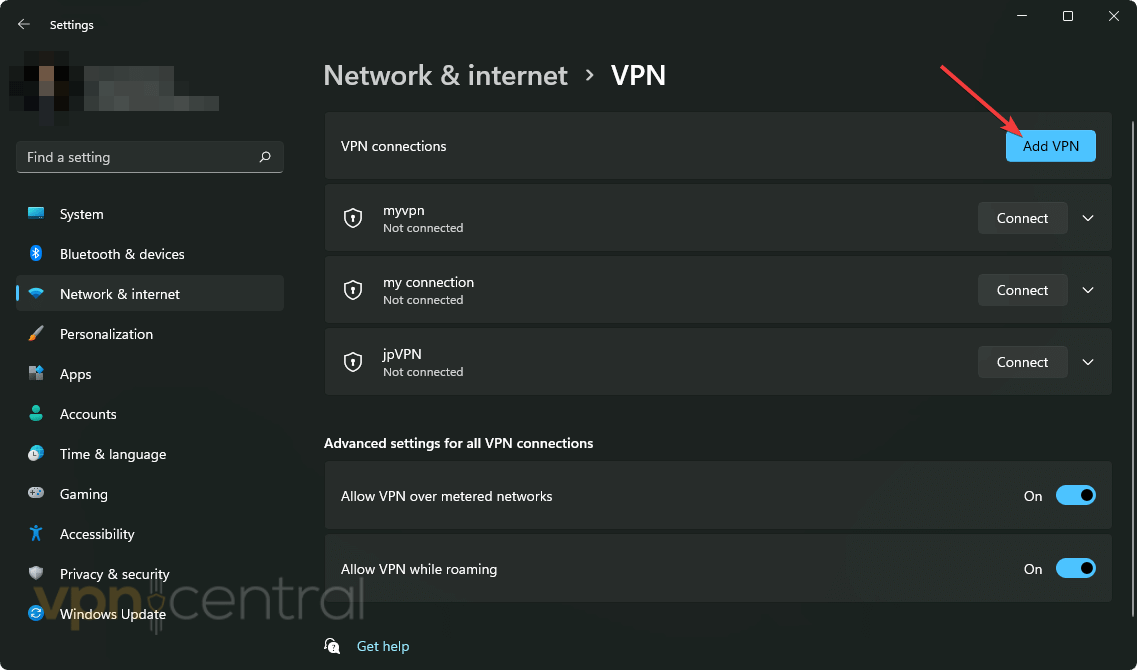The width and height of the screenshot is (1137, 670).
Task: Expand the jpVPN entry chevron
Action: (1087, 361)
